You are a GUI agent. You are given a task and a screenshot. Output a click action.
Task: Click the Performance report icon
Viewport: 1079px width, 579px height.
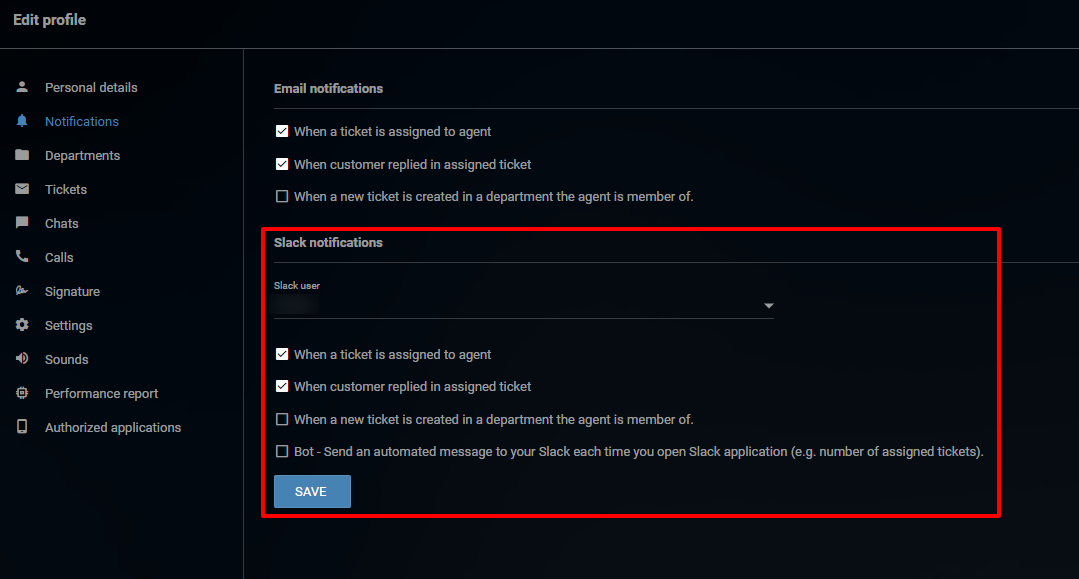click(22, 393)
